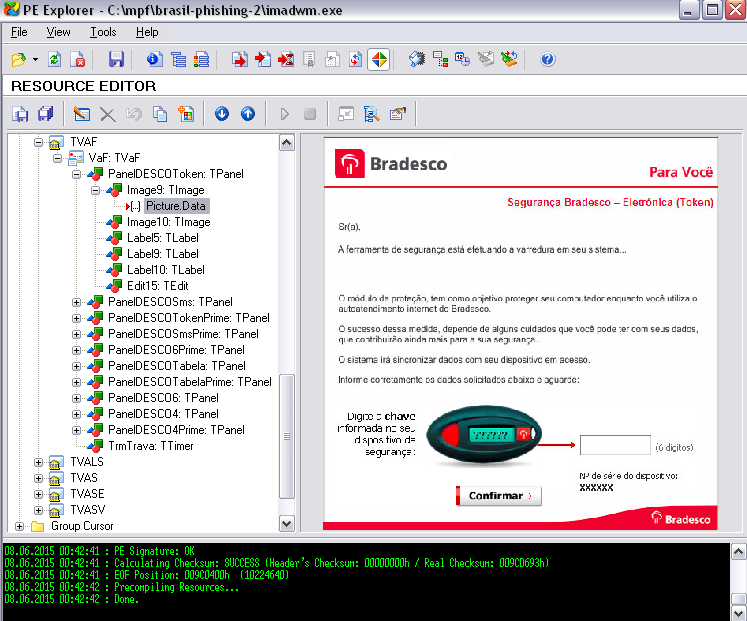This screenshot has width=747, height=621.
Task: Select Label10: TLabel in resource tree
Action: [165, 270]
